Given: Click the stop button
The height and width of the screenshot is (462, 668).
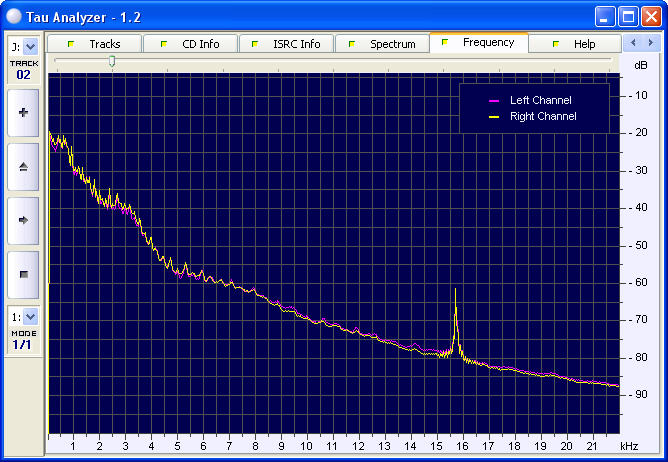Looking at the screenshot, I should tap(23, 274).
